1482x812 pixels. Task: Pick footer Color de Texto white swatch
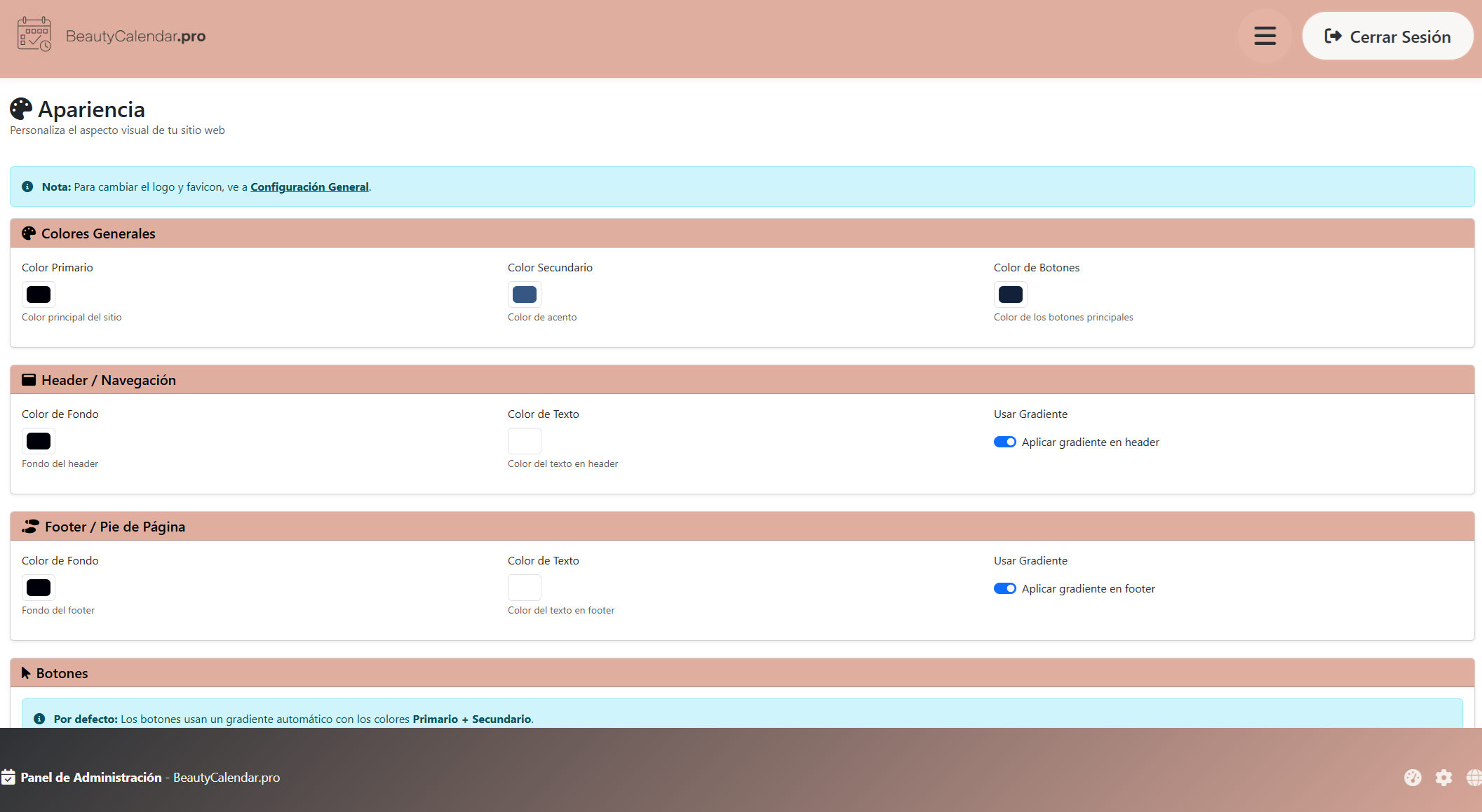(525, 588)
